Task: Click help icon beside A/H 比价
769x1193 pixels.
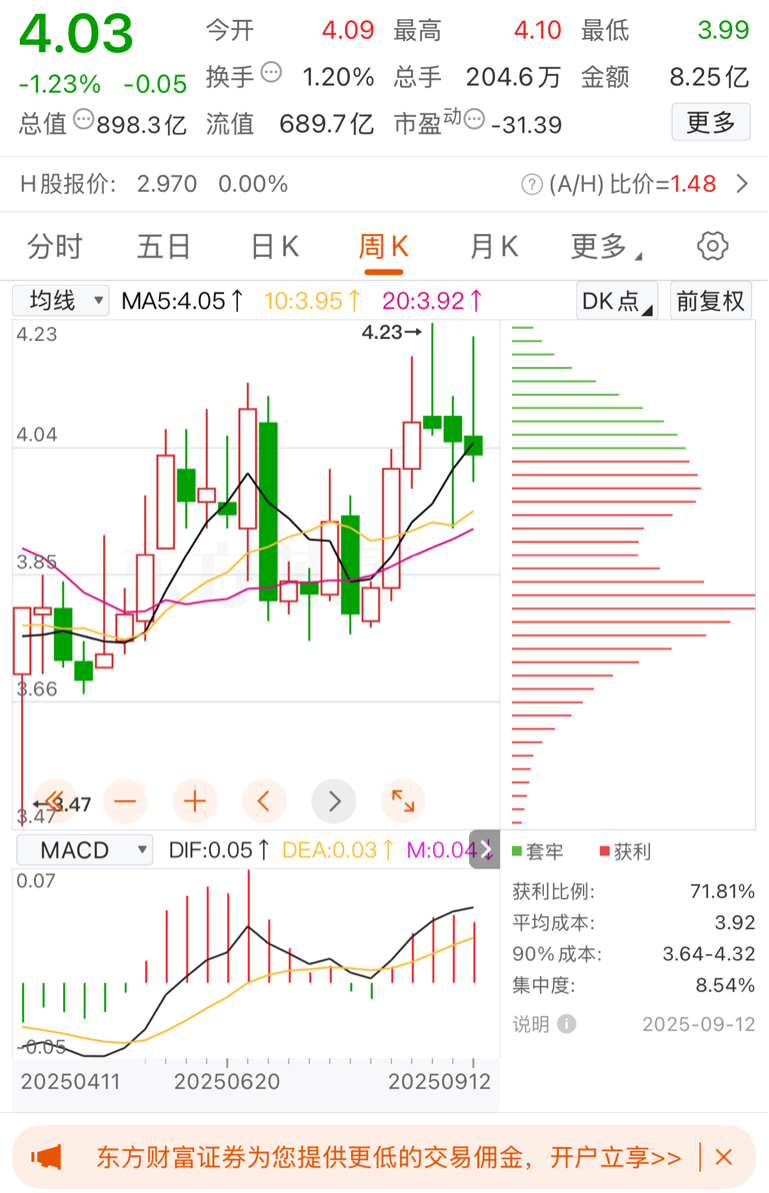Action: click(532, 184)
